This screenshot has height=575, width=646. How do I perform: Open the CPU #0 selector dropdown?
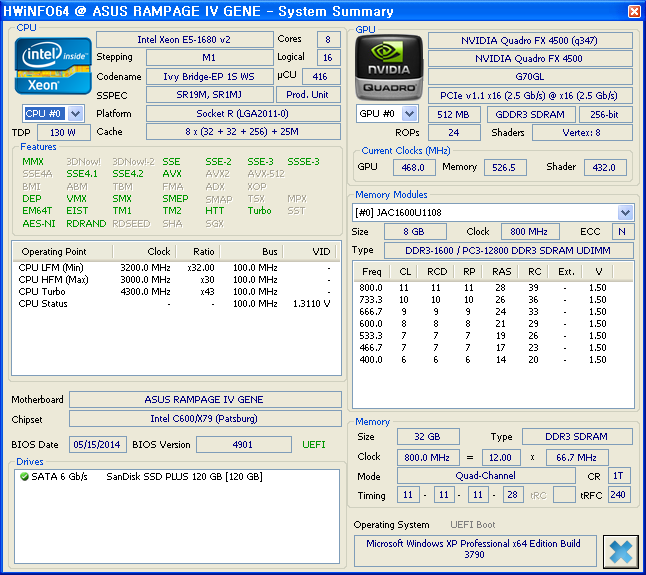click(75, 113)
